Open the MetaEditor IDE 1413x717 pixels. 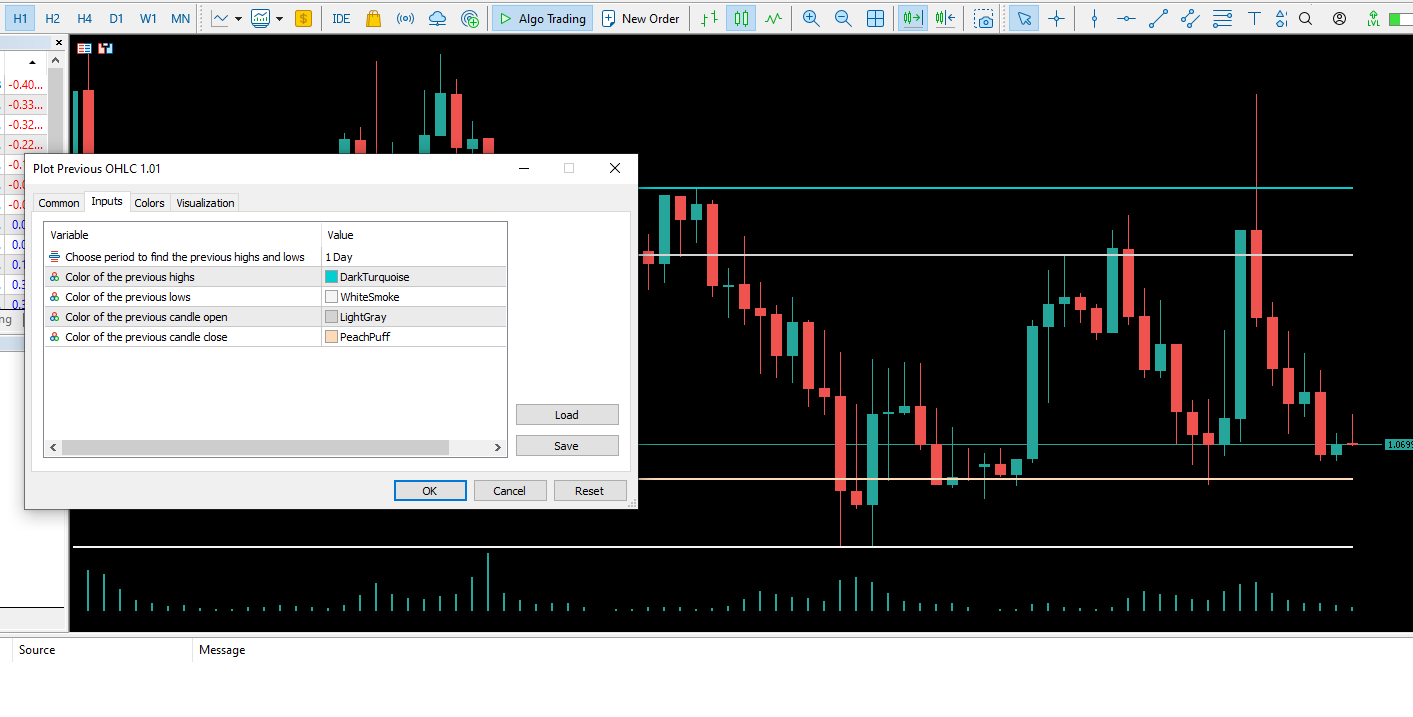(341, 17)
